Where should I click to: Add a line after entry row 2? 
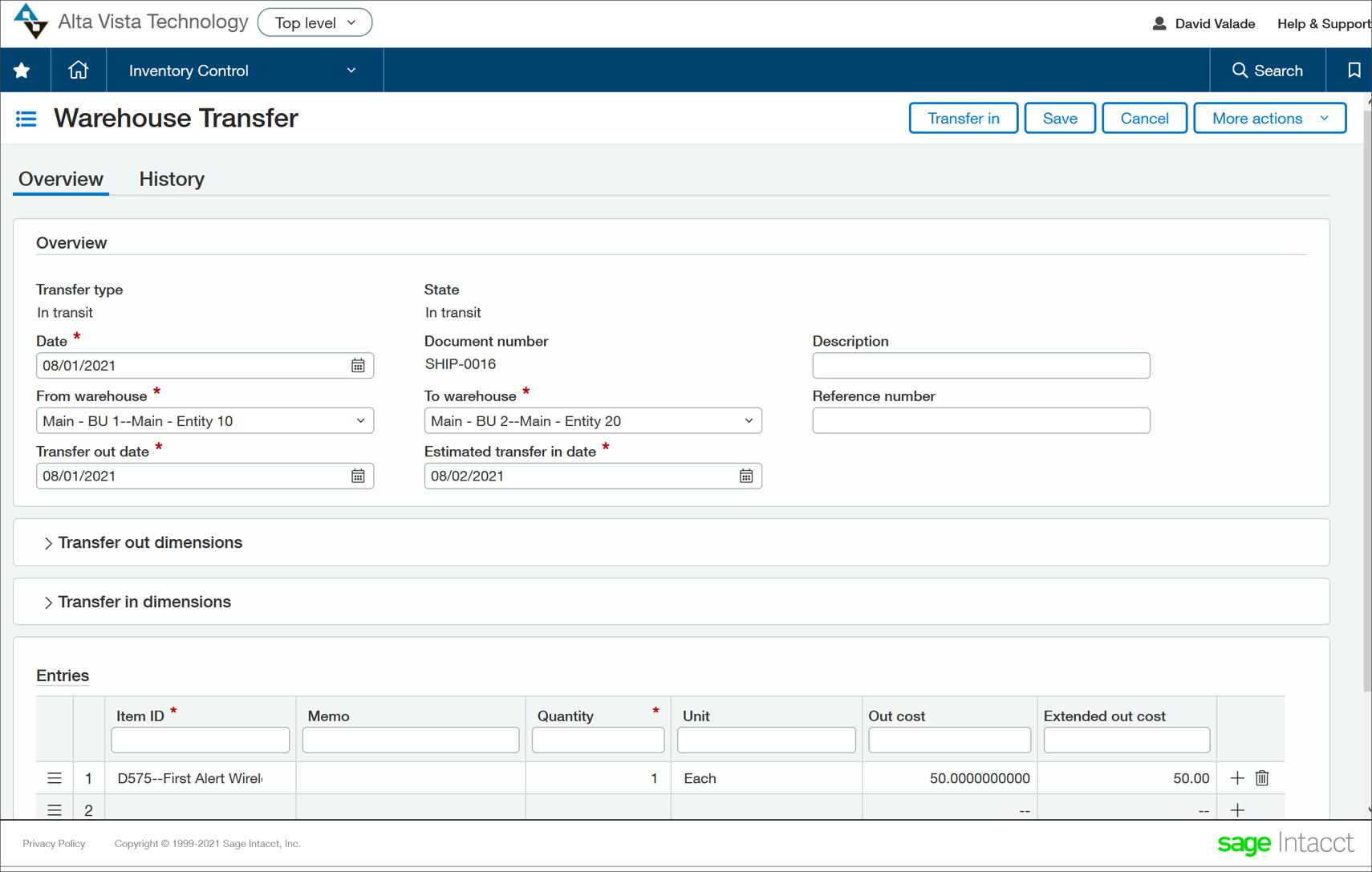1237,810
